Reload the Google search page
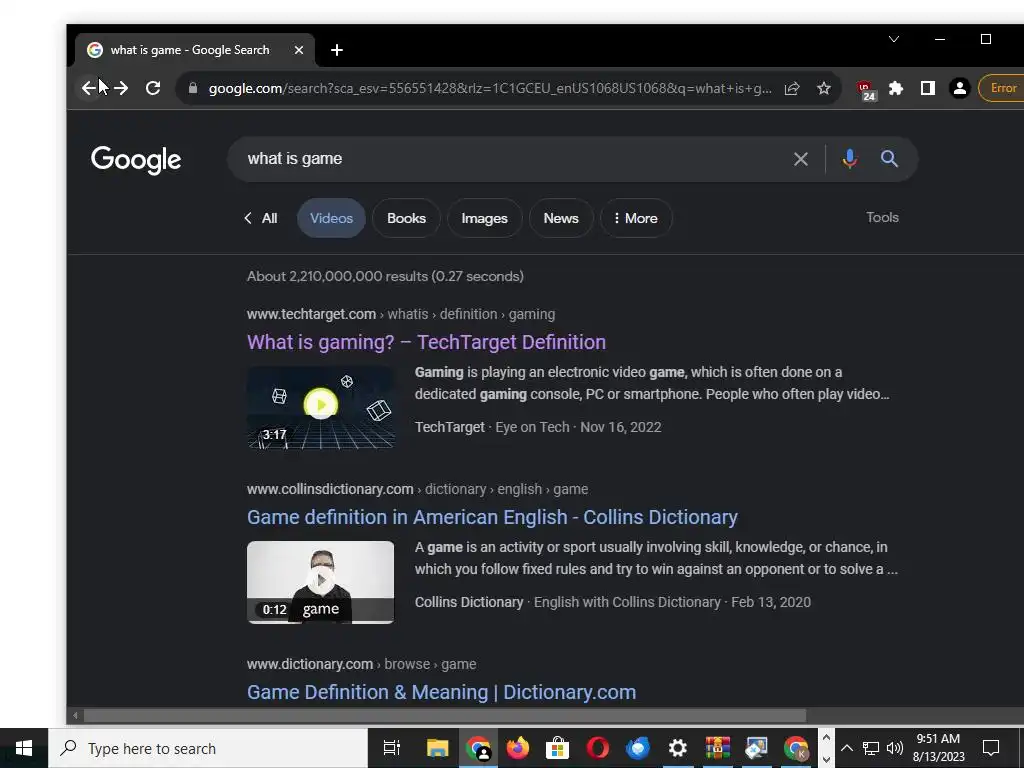Image resolution: width=1024 pixels, height=768 pixels. 153,88
